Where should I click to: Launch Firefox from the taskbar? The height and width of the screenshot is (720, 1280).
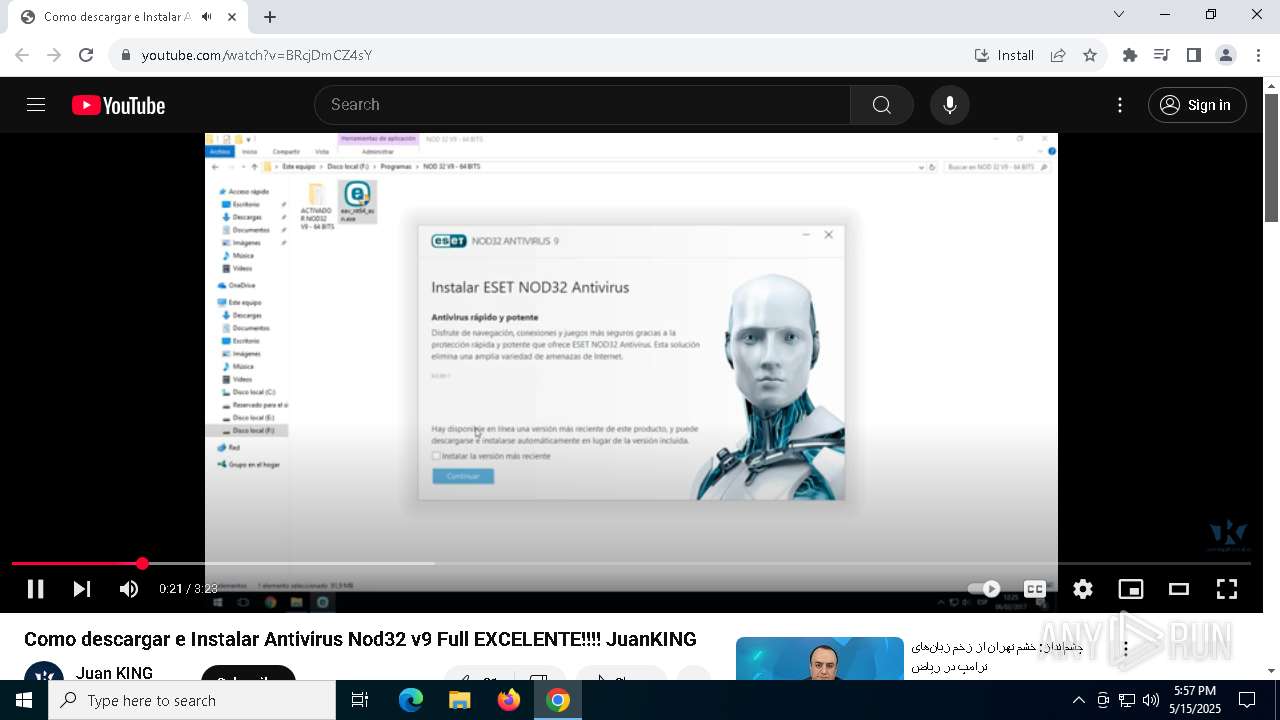click(509, 701)
